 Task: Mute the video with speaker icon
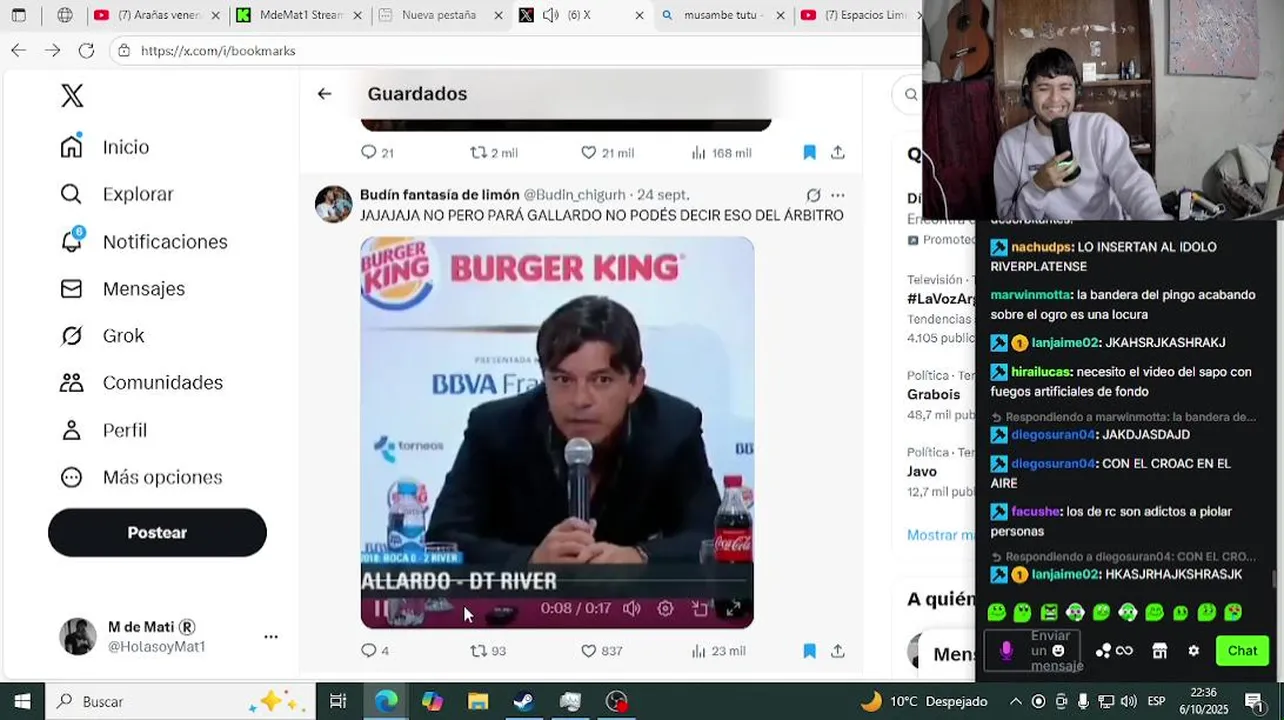coord(632,608)
